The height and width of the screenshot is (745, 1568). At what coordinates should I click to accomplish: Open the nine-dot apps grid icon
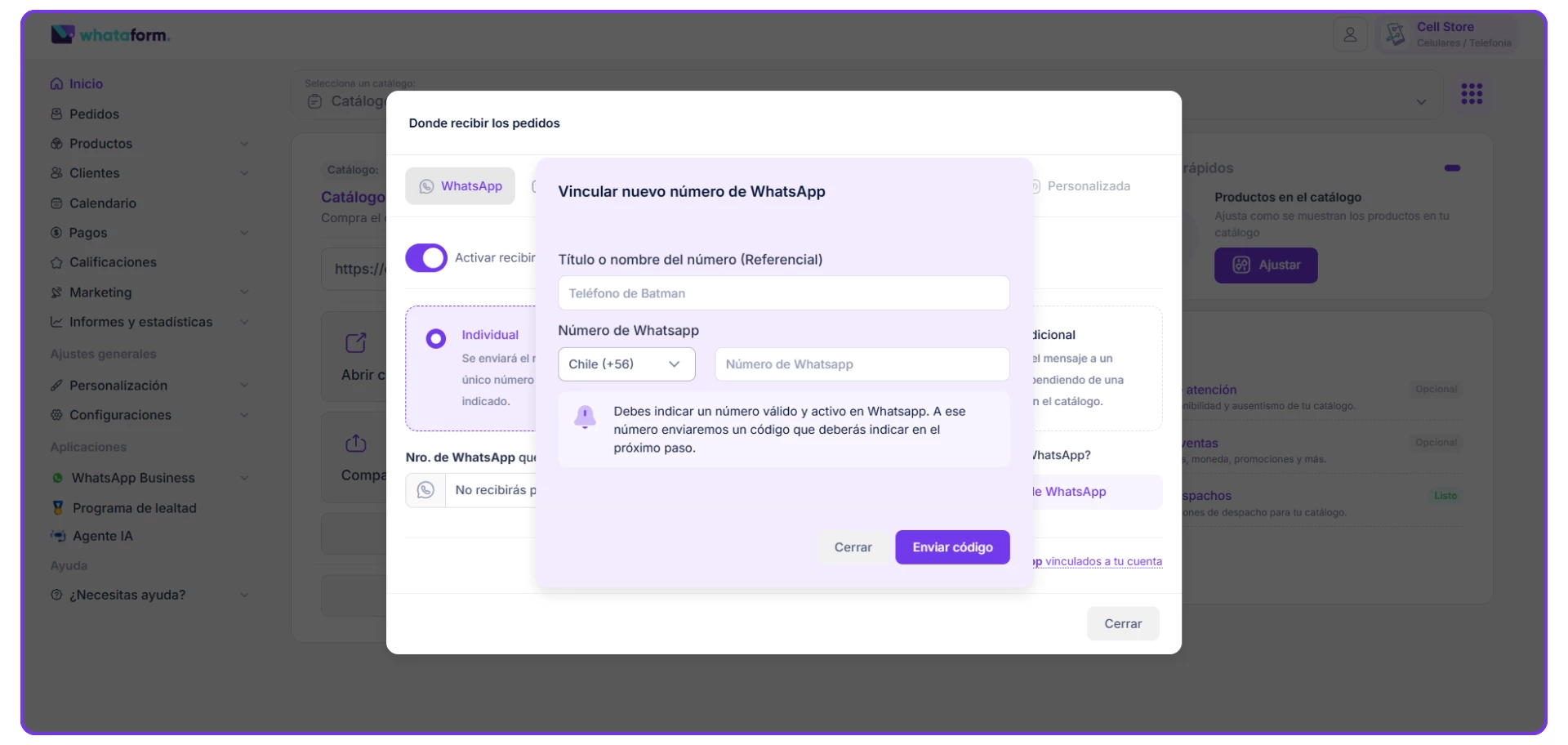click(x=1472, y=94)
